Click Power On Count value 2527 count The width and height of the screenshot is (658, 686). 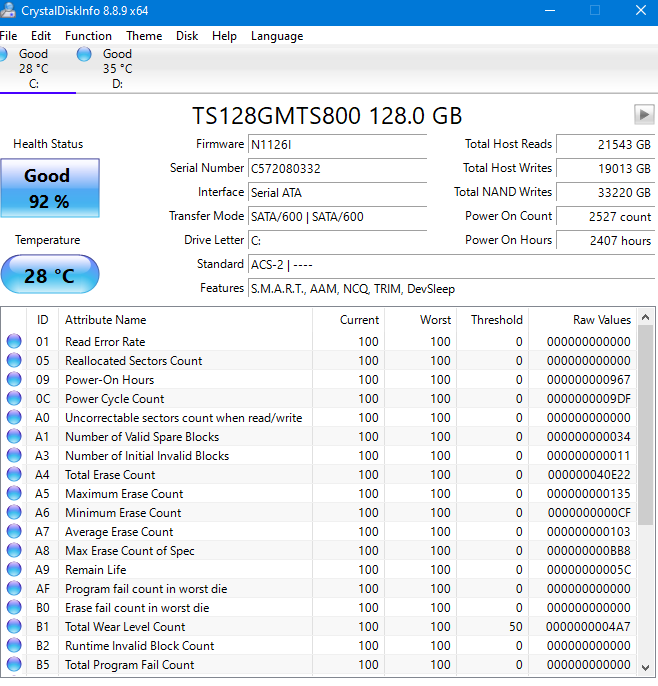[x=605, y=217]
